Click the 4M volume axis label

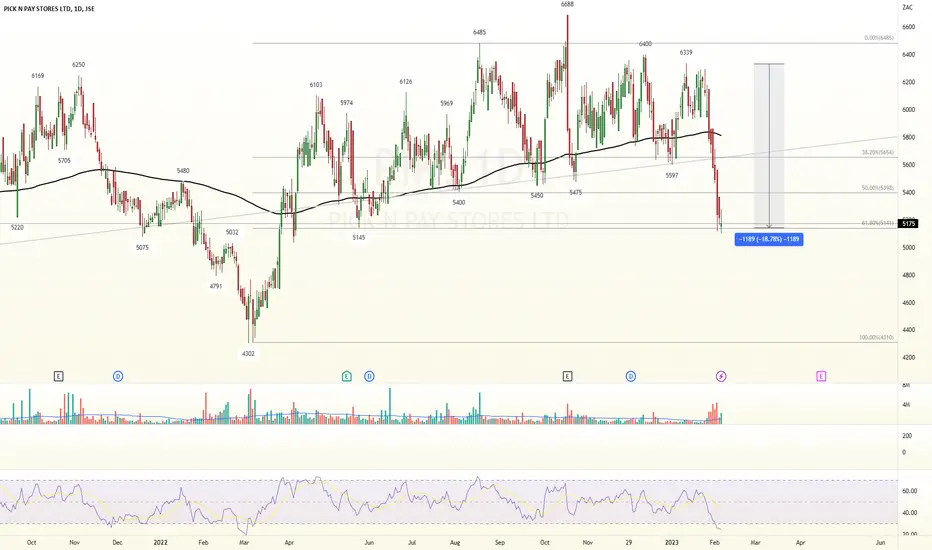[906, 405]
